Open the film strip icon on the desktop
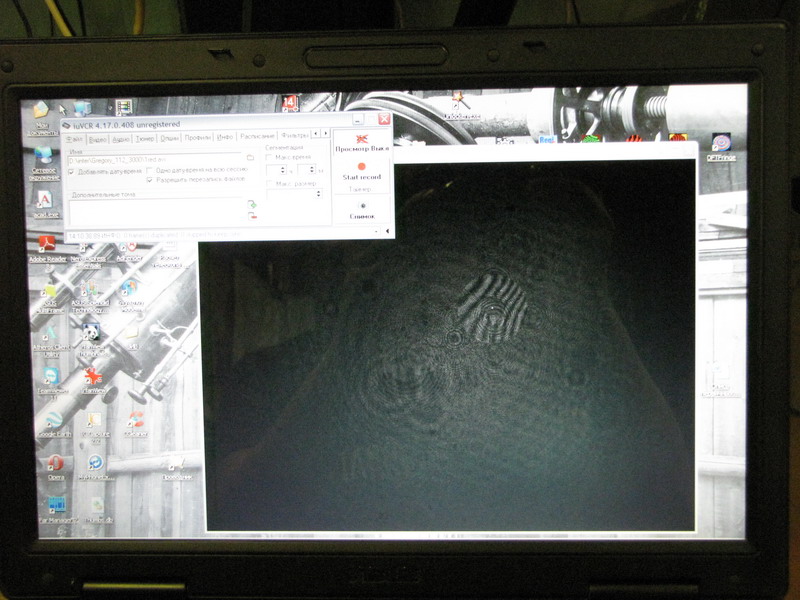 pyautogui.click(x=123, y=106)
